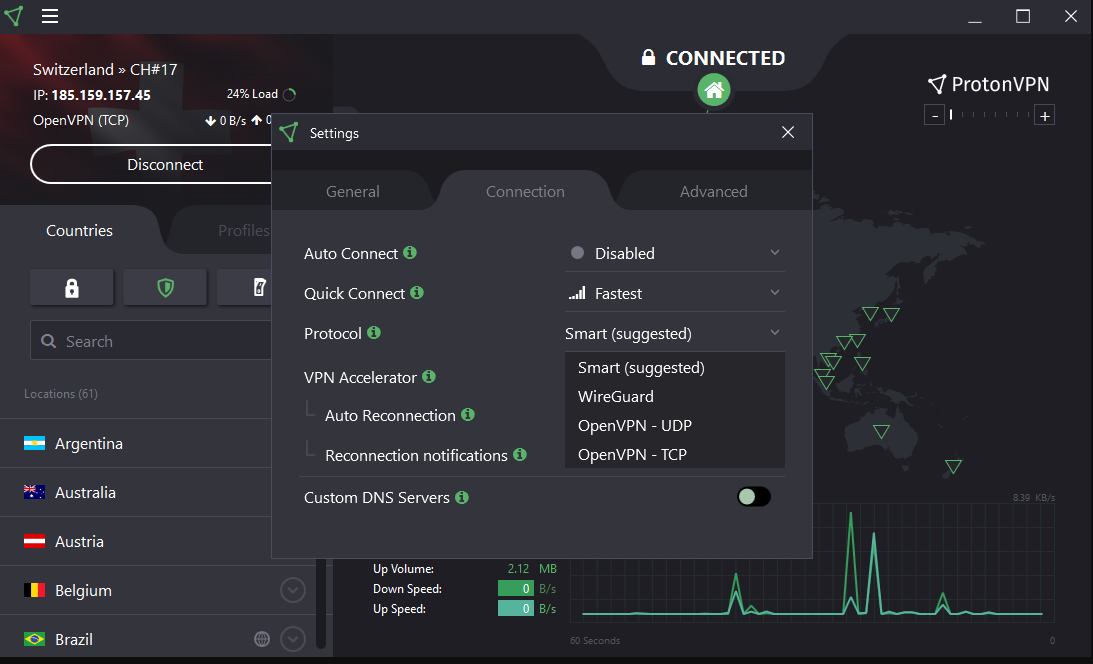Click the Secure Core lock icon
This screenshot has width=1093, height=664.
point(71,288)
